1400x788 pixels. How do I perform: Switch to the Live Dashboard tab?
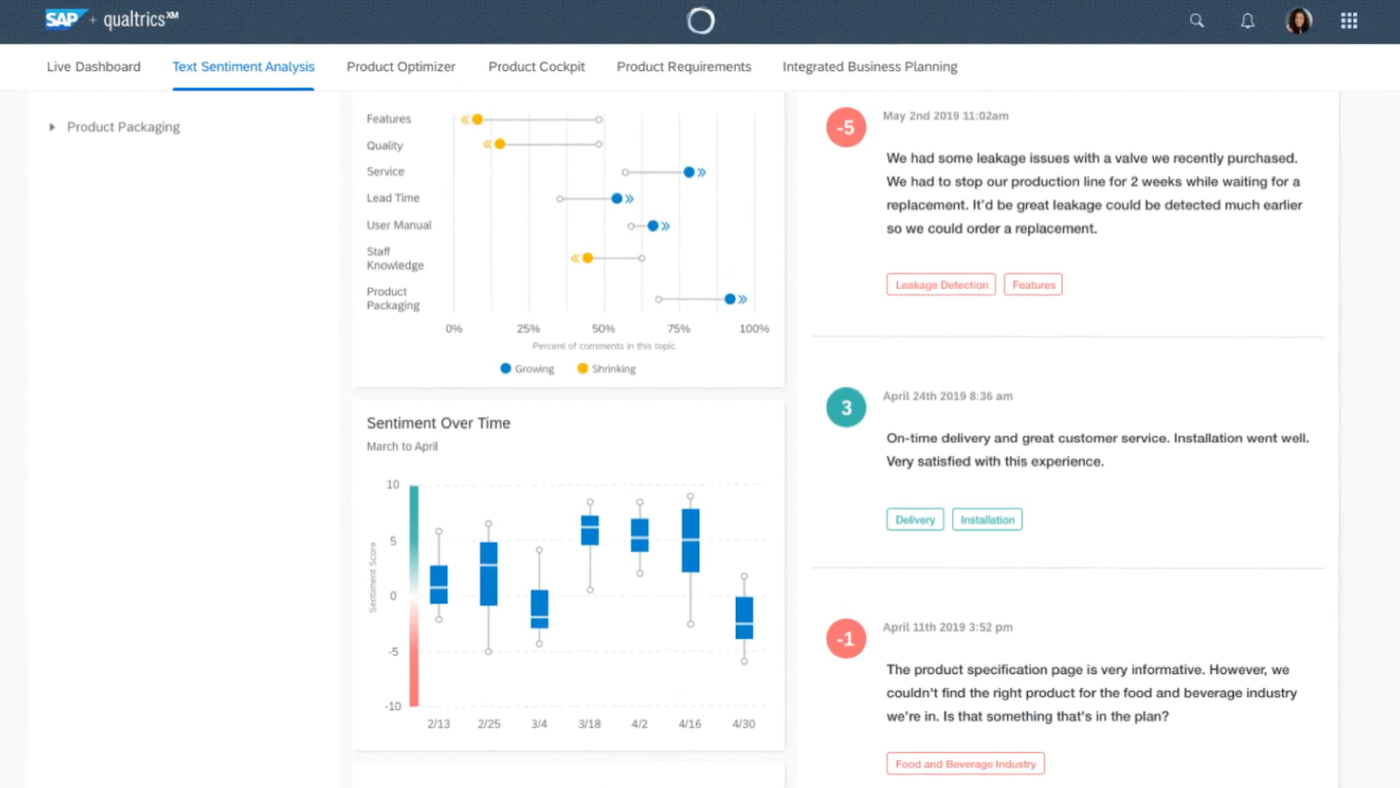click(94, 67)
